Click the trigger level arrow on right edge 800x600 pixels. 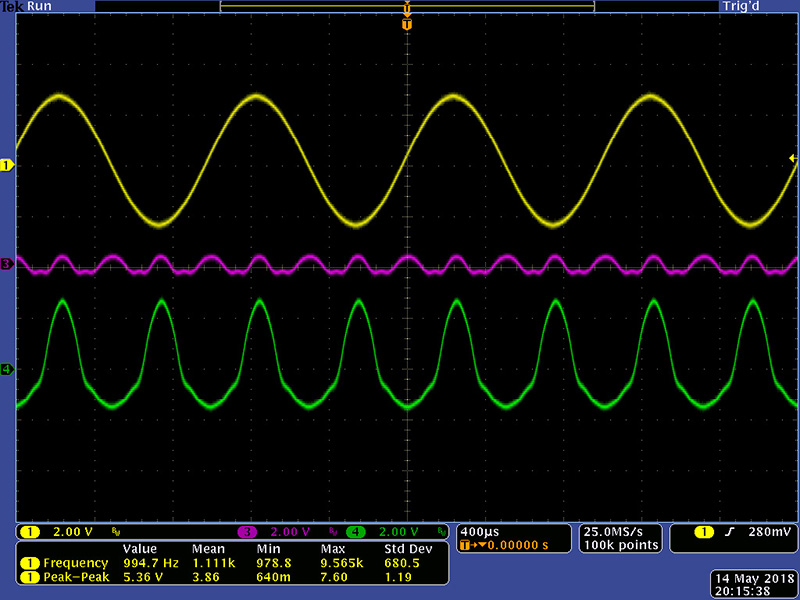792,159
